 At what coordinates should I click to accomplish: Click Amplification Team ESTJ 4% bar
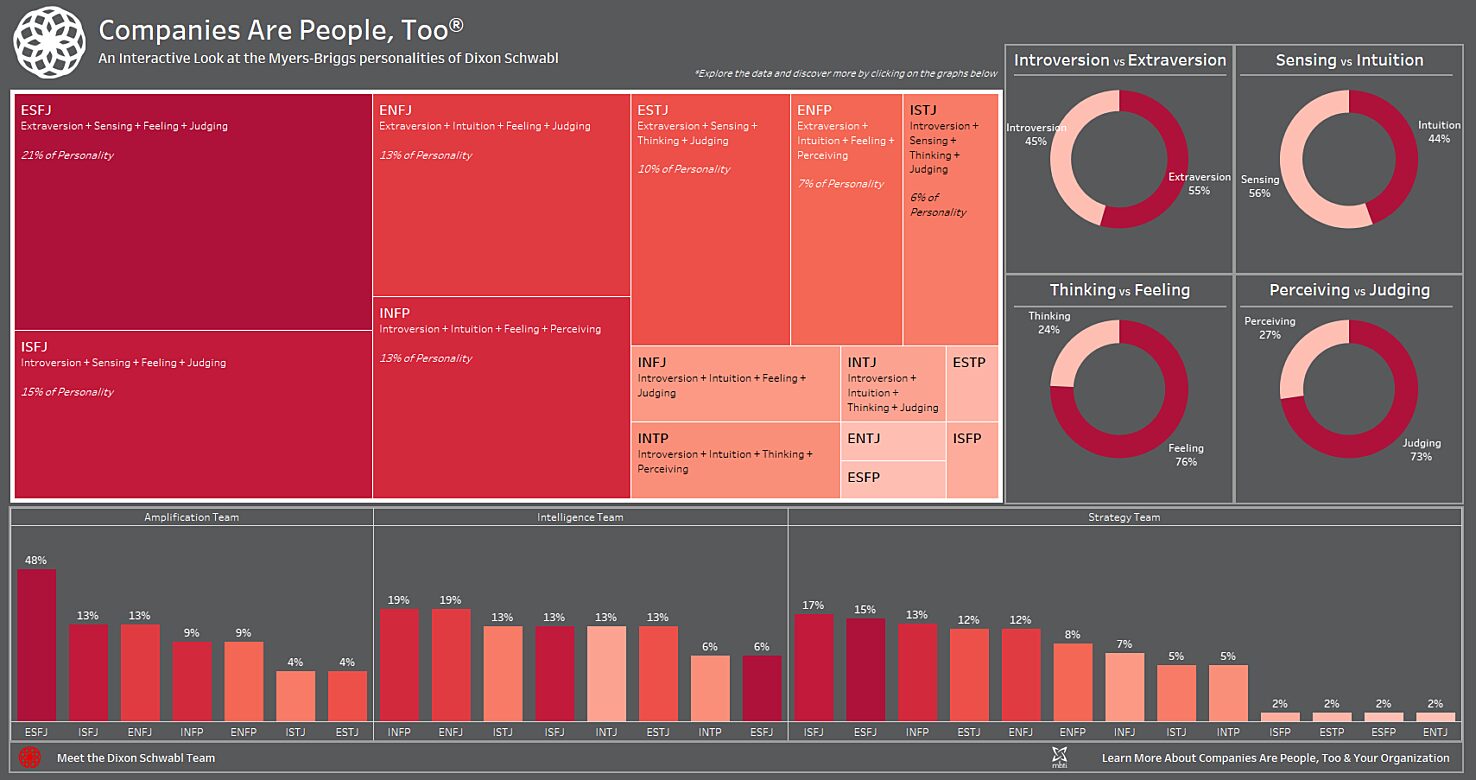(x=347, y=695)
